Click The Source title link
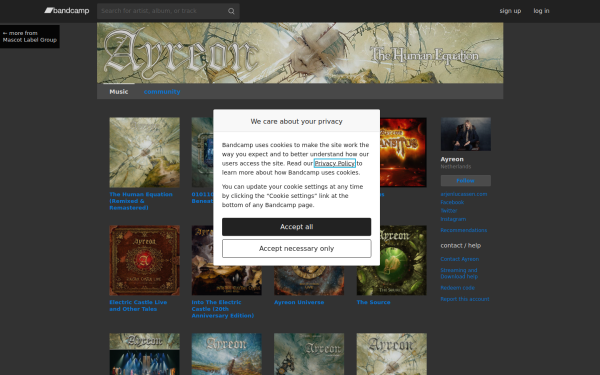The image size is (600, 375). [x=373, y=302]
